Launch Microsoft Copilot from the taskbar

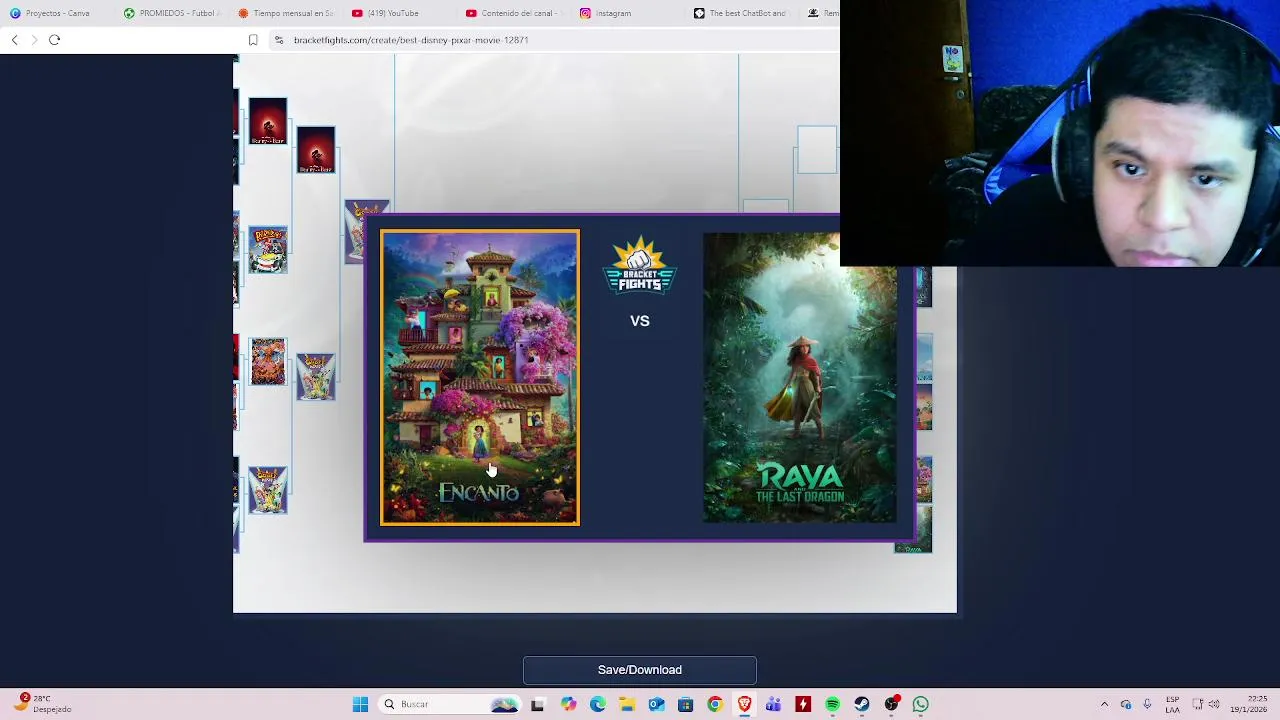click(x=568, y=704)
